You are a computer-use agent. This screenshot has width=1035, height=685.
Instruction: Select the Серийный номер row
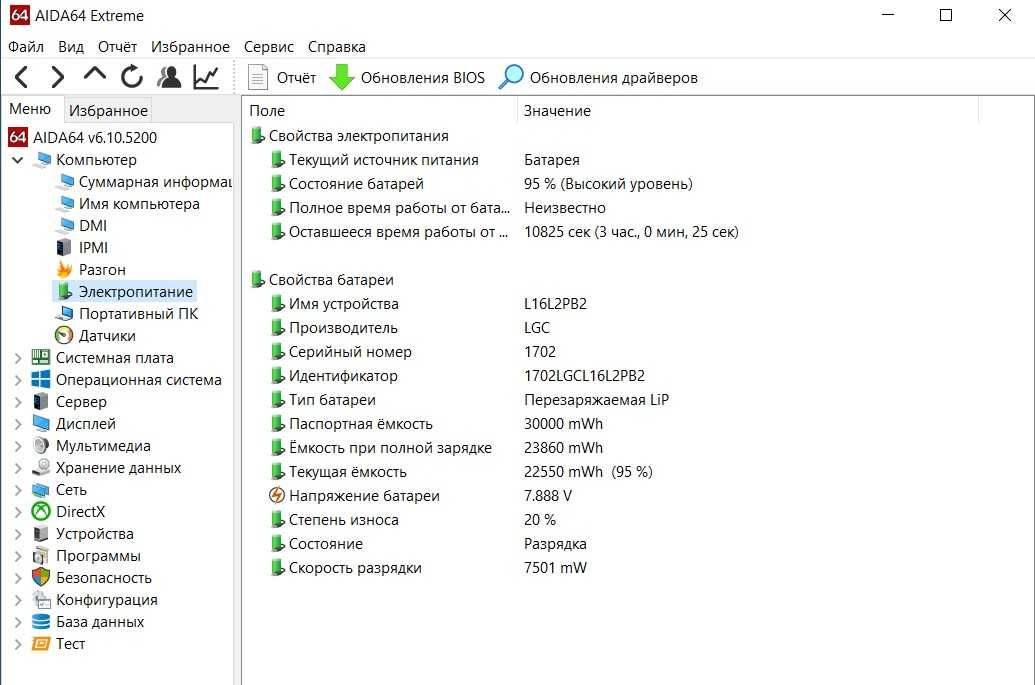(x=350, y=352)
